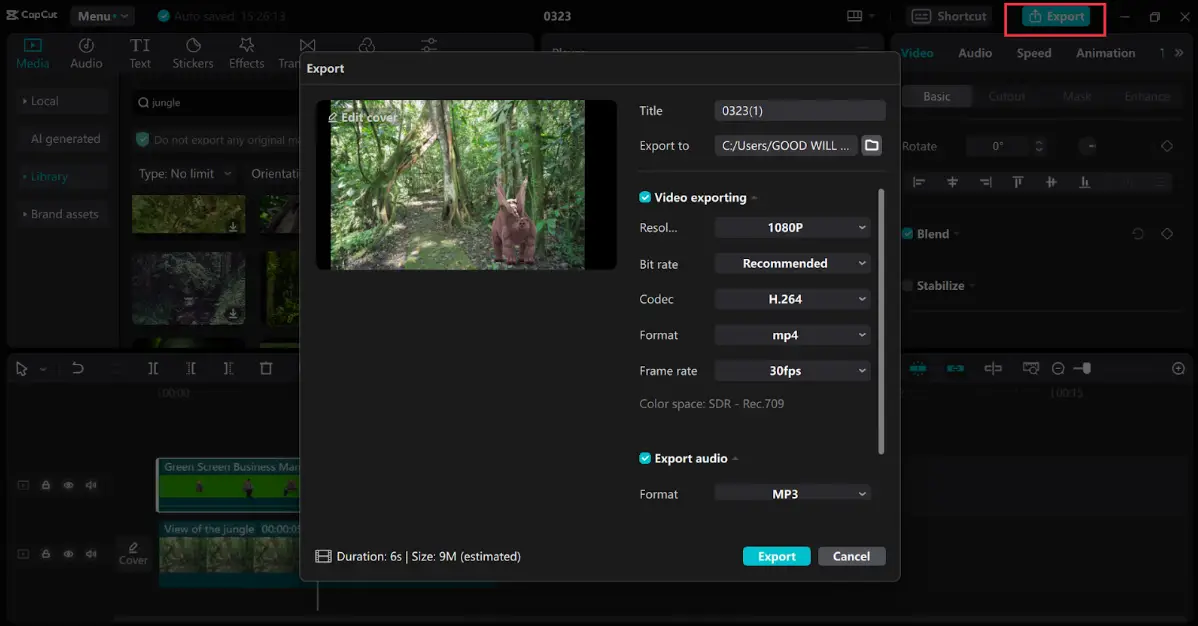Open the Shortcut button
The image size is (1198, 626).
[x=950, y=16]
